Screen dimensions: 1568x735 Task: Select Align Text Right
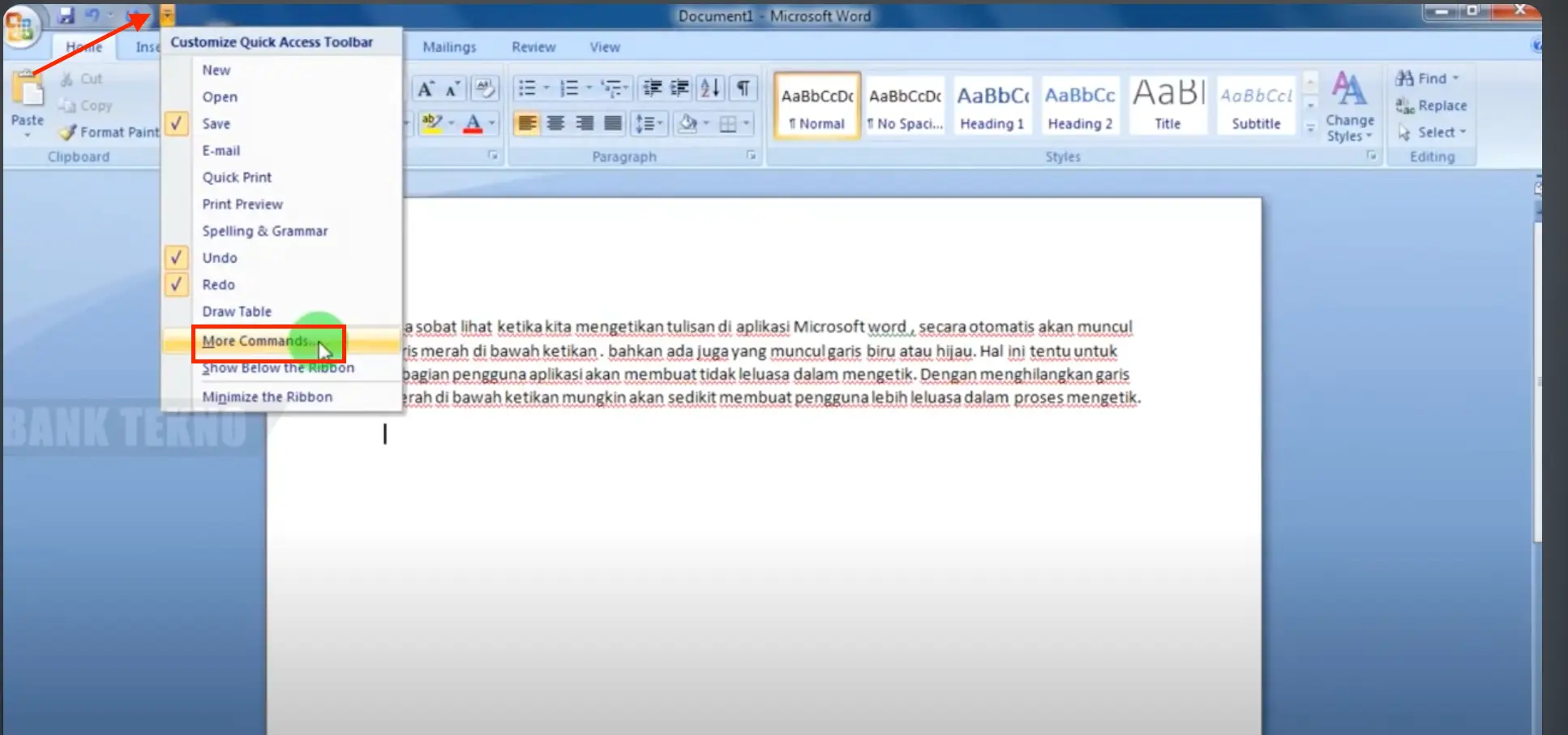coord(584,123)
